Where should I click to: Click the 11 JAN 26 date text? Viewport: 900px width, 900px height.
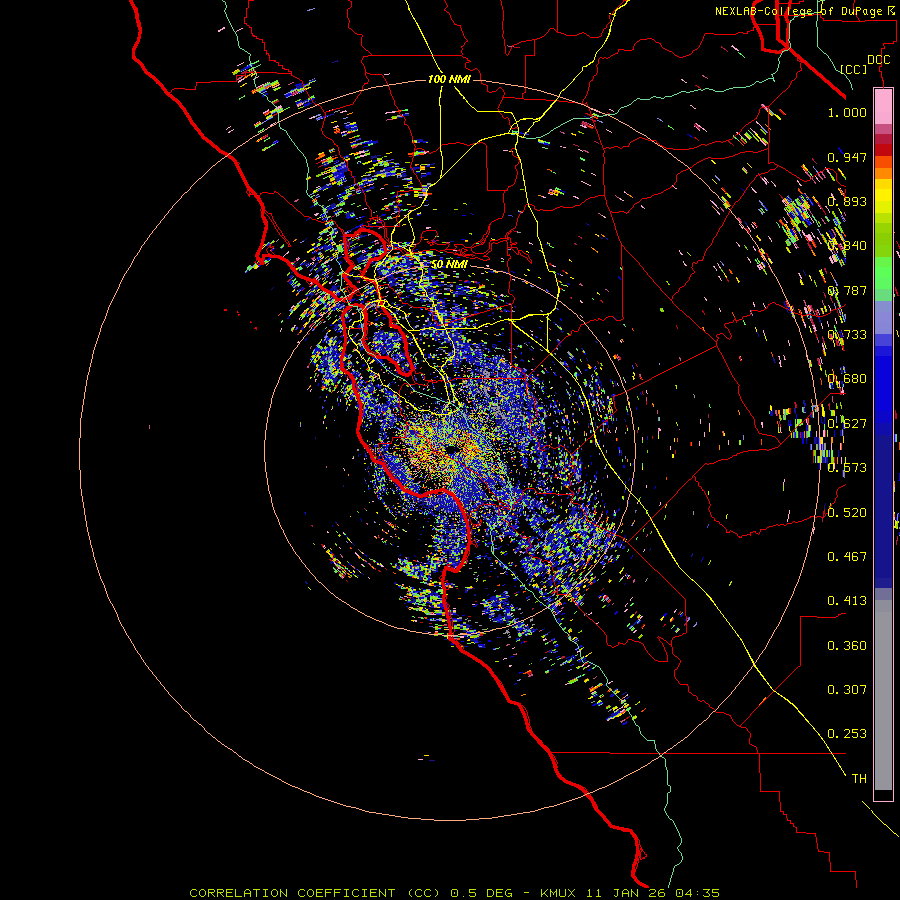coord(626,893)
